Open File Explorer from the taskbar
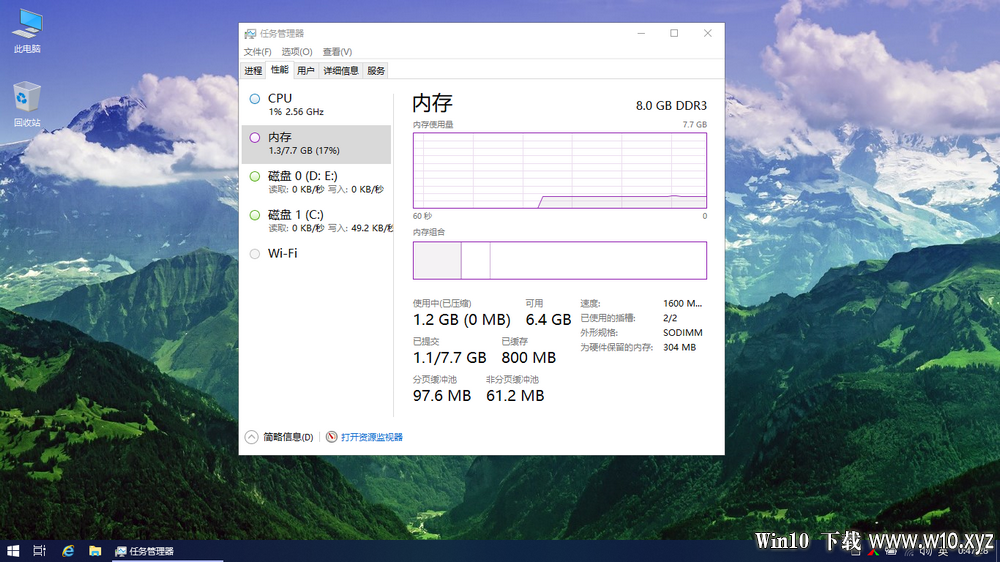This screenshot has width=1000, height=562. pos(95,551)
